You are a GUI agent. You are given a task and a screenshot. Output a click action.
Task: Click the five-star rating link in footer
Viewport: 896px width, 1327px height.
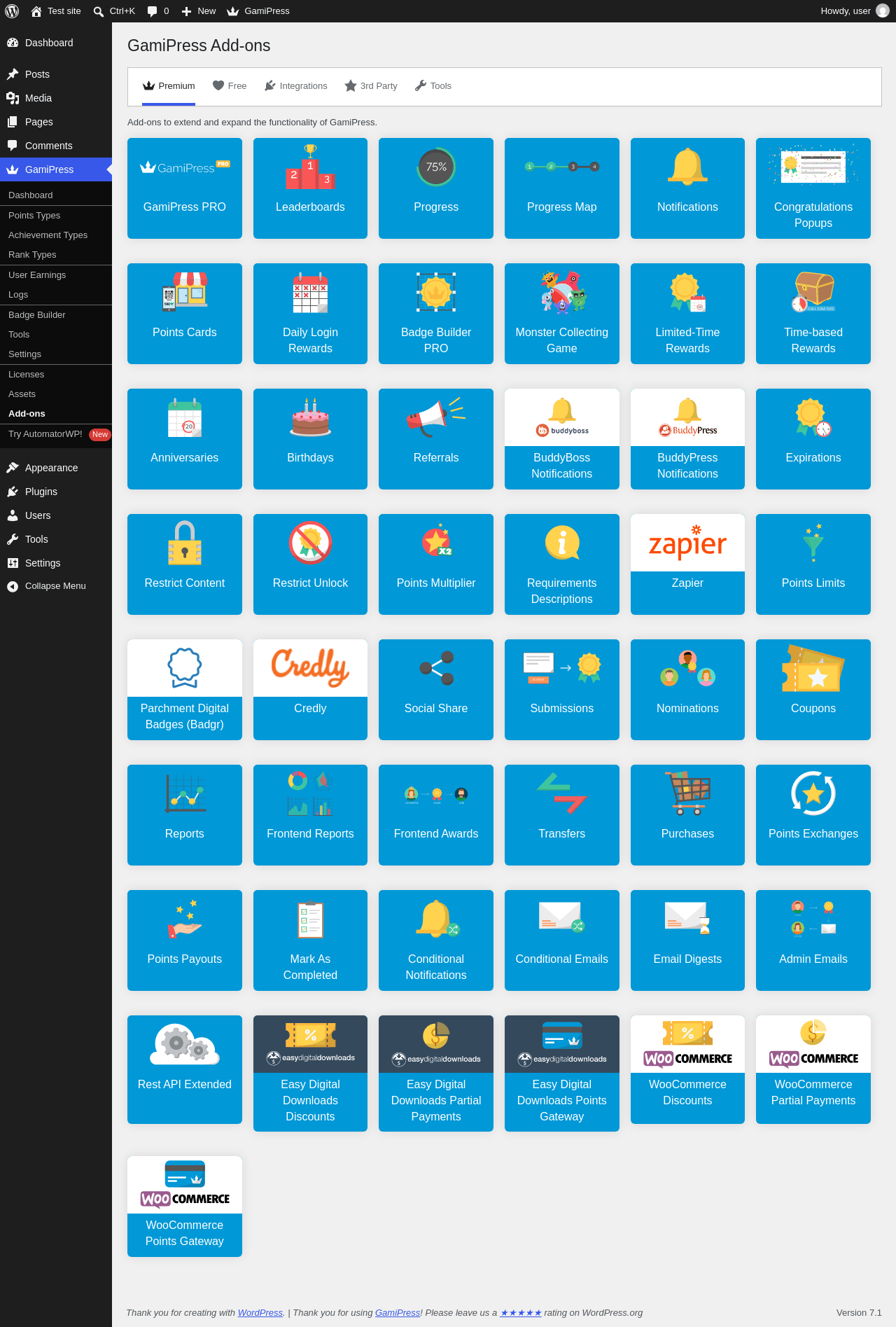click(x=521, y=1312)
